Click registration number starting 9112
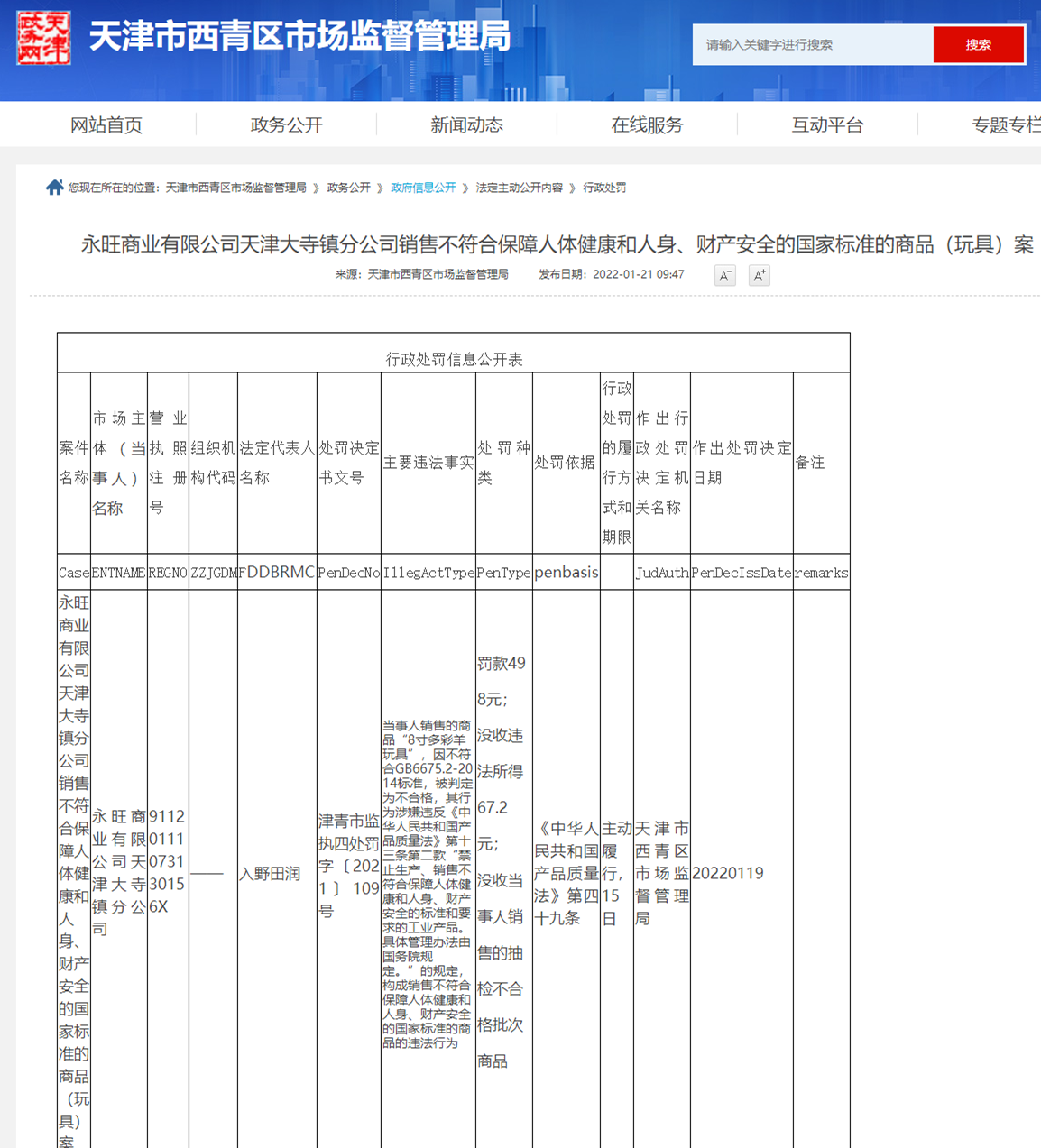 pyautogui.click(x=168, y=861)
